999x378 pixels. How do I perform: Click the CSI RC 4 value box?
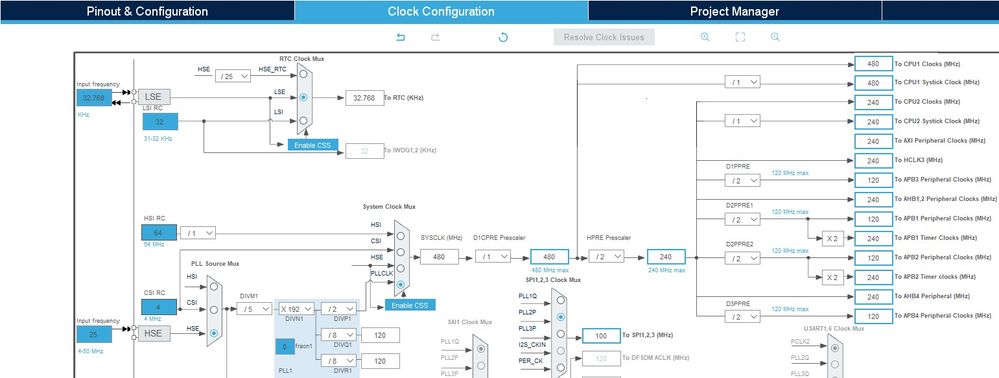(159, 307)
